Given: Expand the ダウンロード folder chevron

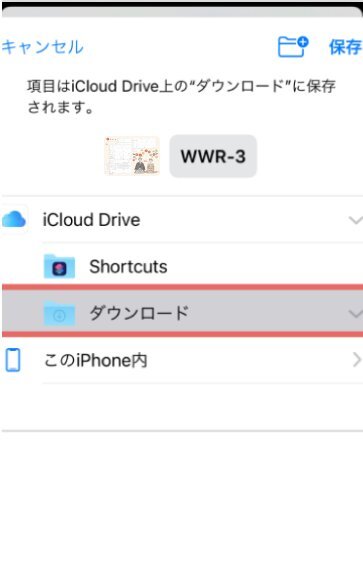Looking at the screenshot, I should (x=355, y=314).
